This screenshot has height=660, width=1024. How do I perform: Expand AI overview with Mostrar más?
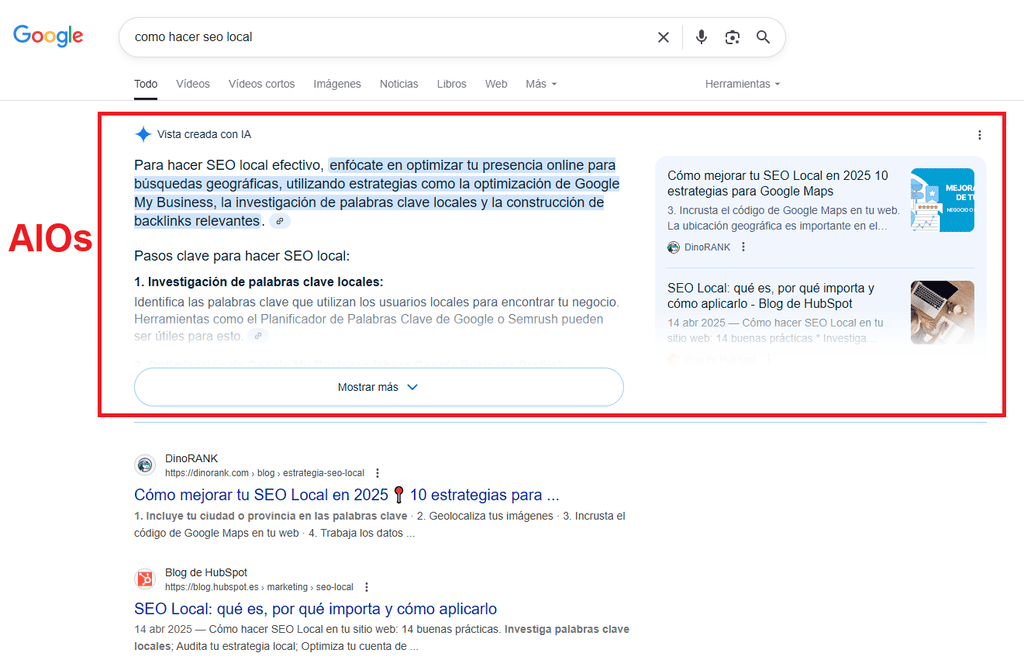[379, 387]
